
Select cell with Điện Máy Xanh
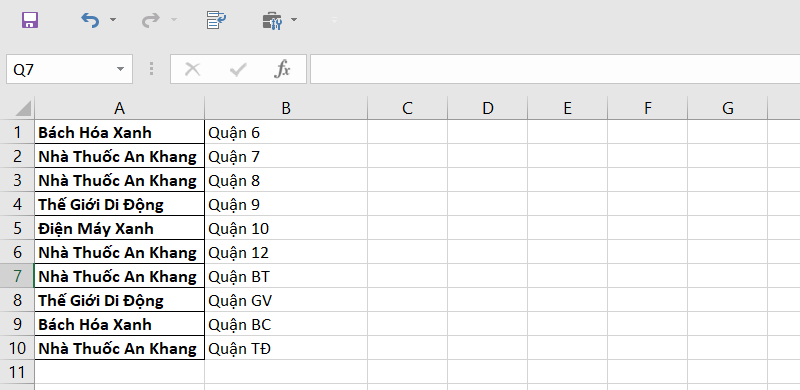(119, 228)
